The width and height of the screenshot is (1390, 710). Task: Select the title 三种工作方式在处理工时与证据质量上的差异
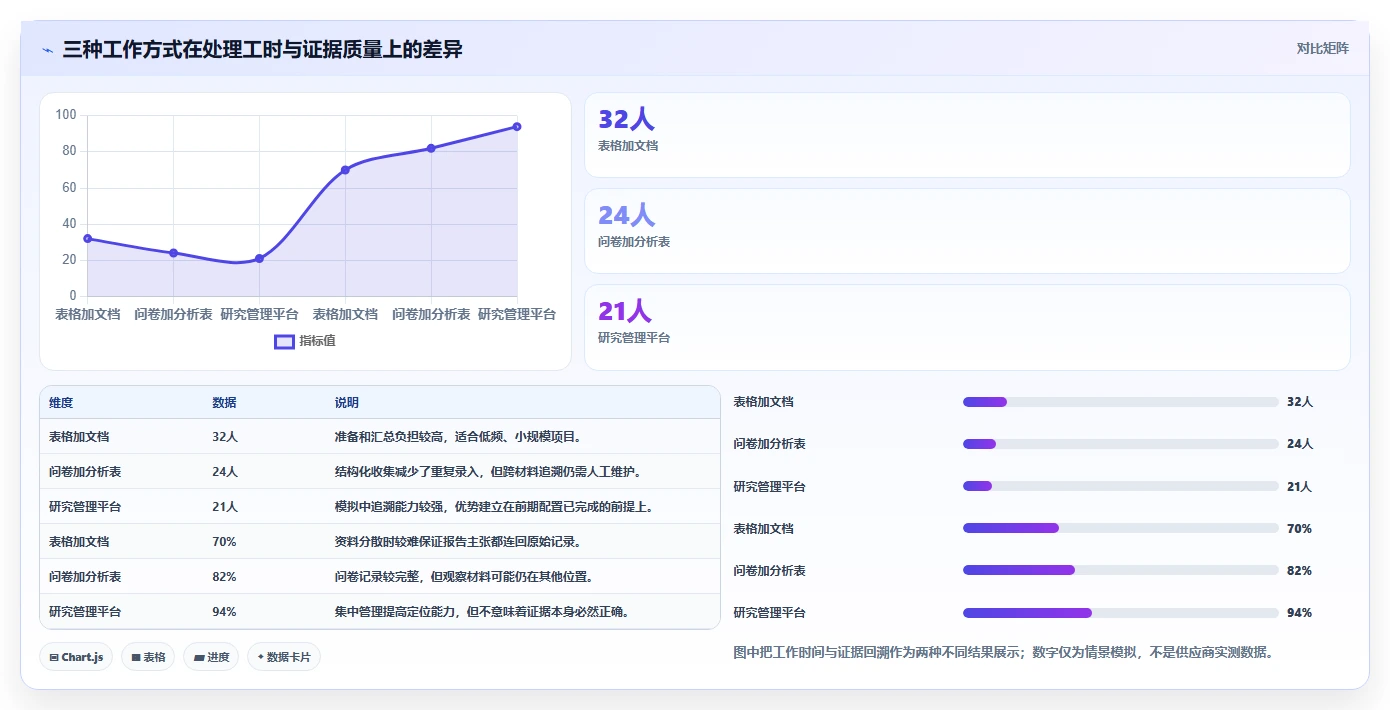click(x=262, y=49)
